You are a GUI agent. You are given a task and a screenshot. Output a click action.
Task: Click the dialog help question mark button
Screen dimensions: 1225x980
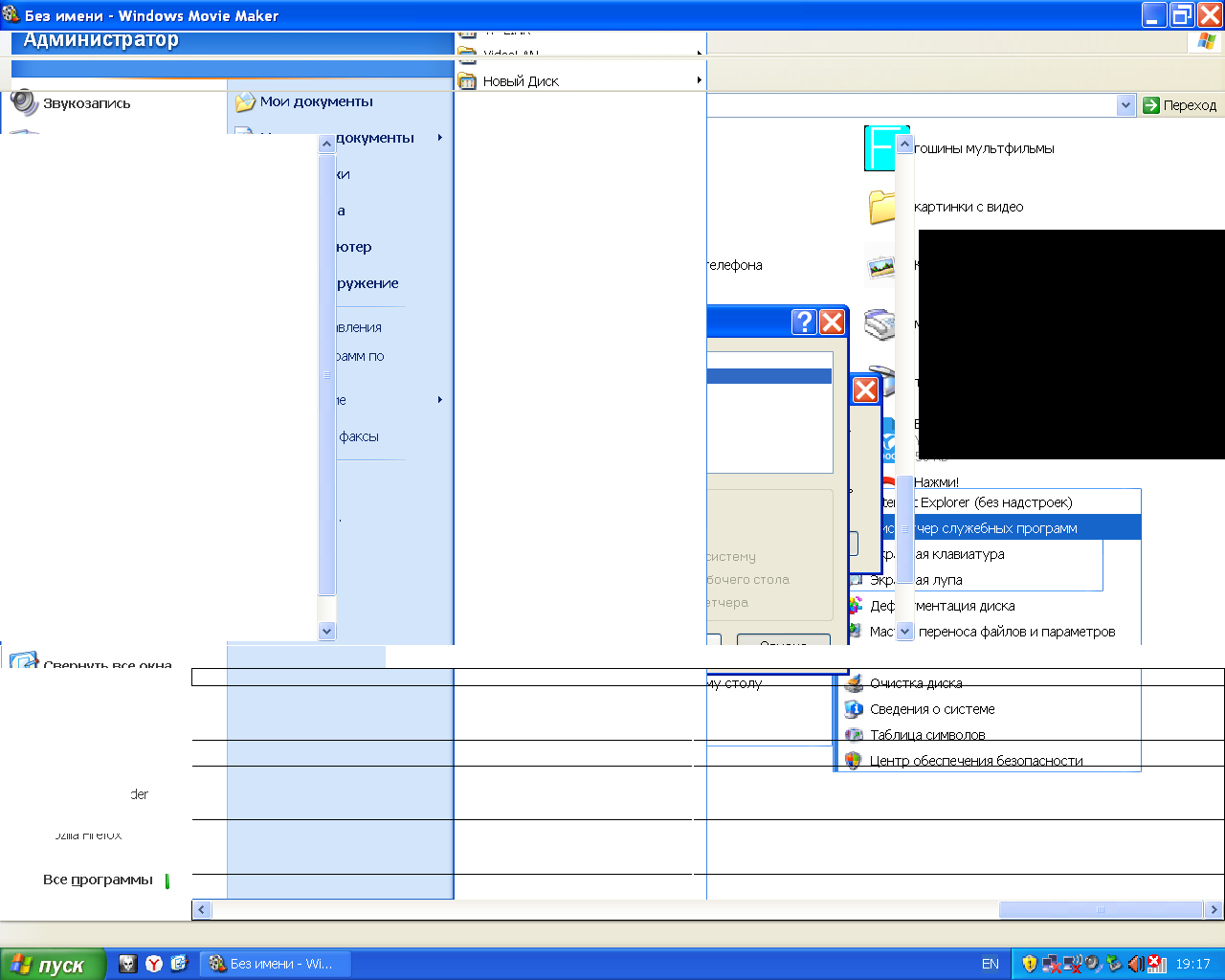pyautogui.click(x=804, y=323)
